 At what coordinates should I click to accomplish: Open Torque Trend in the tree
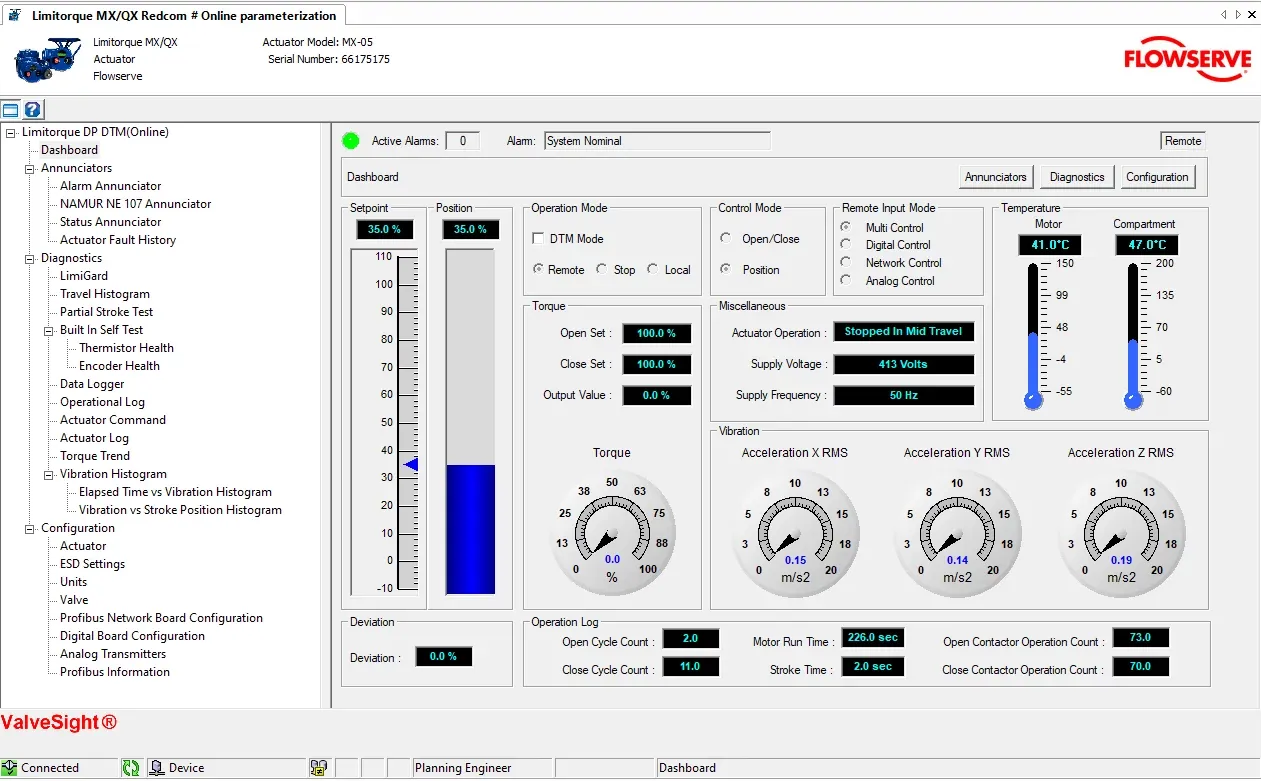click(x=95, y=456)
